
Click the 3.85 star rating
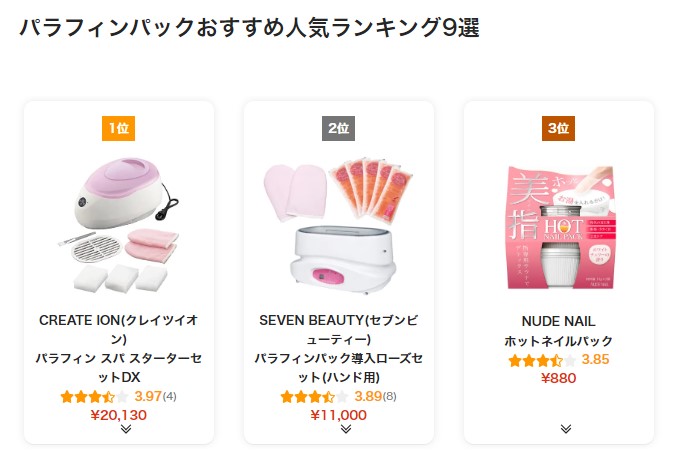click(x=558, y=360)
